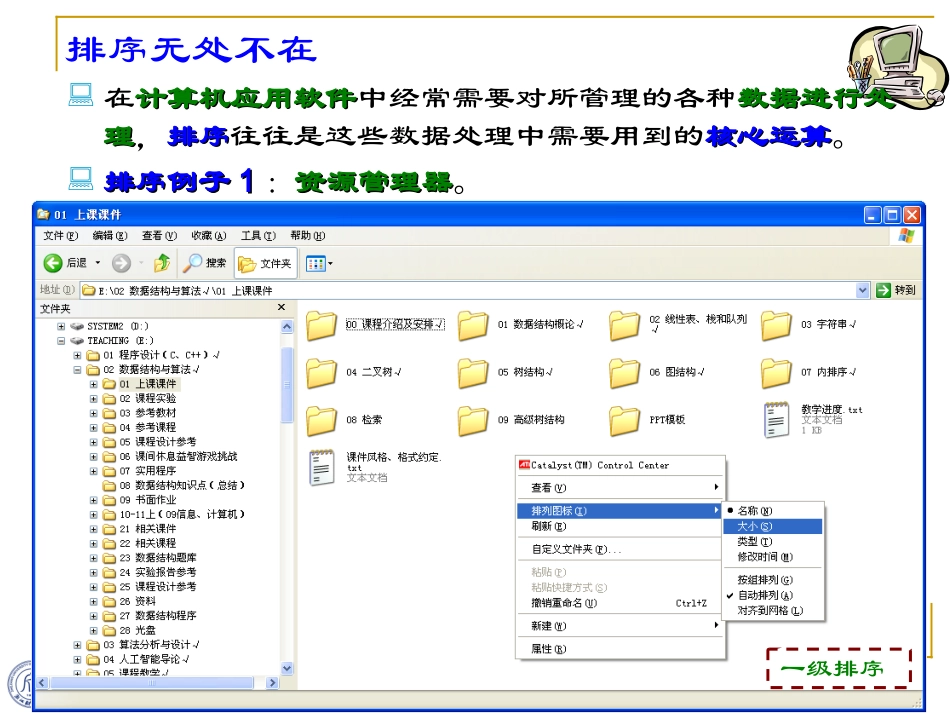The width and height of the screenshot is (950, 713).
Task: Open the 工具 menu
Action: click(x=258, y=236)
